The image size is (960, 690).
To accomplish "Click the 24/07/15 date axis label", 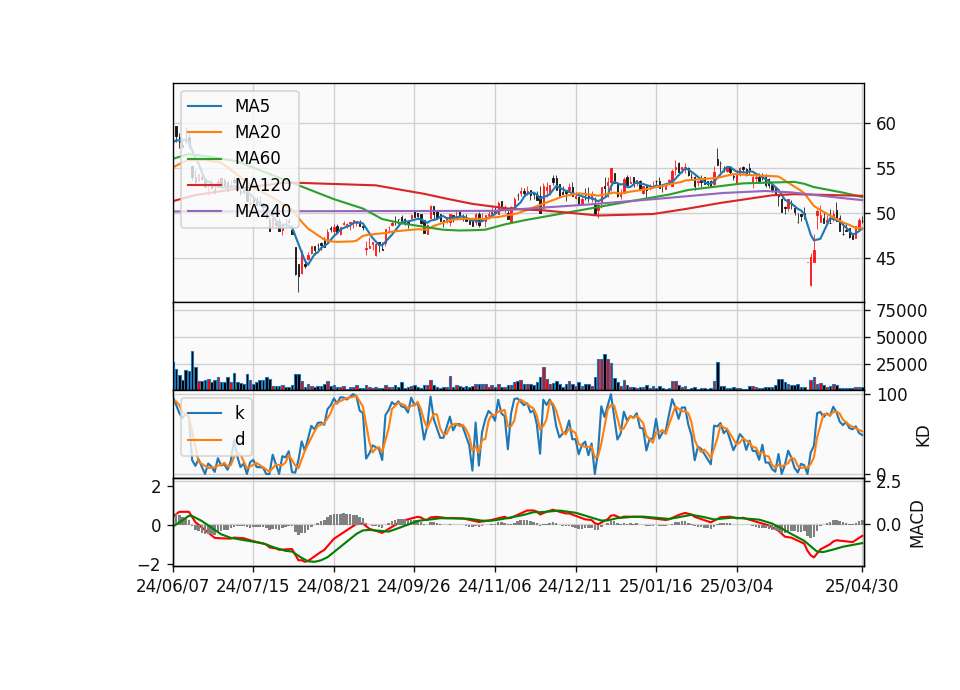I will [252, 586].
